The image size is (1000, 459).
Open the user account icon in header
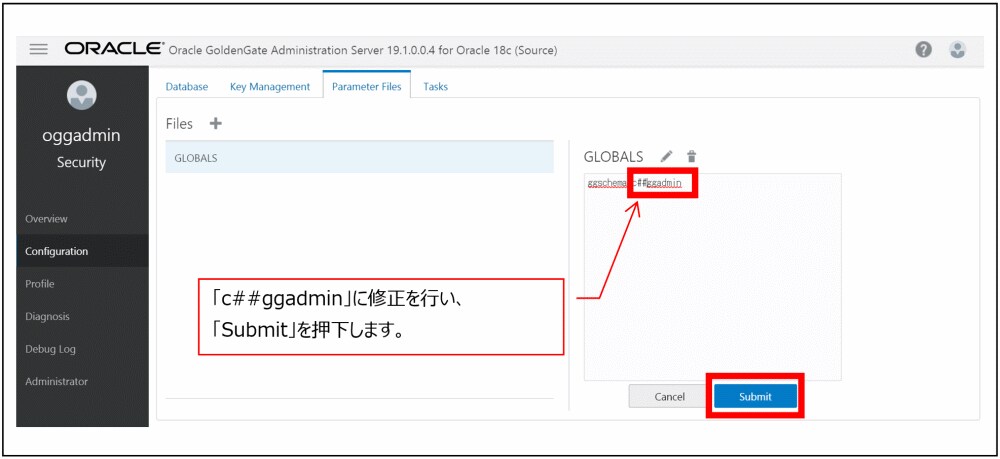pos(957,50)
